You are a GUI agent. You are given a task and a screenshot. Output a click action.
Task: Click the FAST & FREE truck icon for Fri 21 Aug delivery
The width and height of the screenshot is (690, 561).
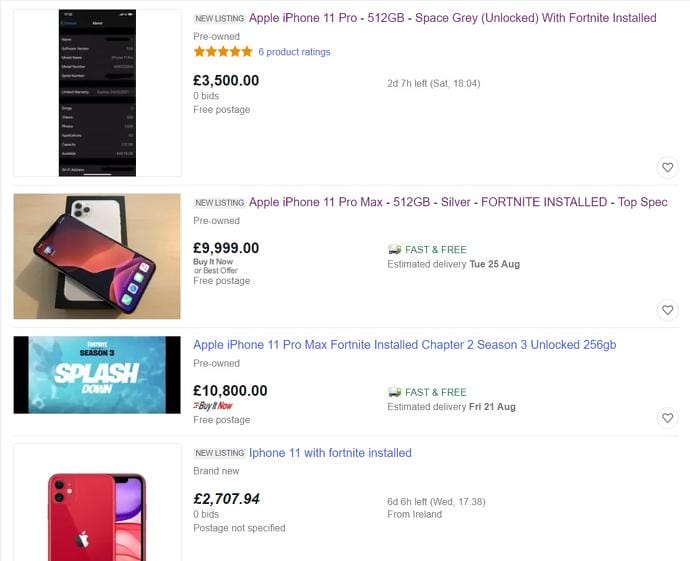point(394,393)
